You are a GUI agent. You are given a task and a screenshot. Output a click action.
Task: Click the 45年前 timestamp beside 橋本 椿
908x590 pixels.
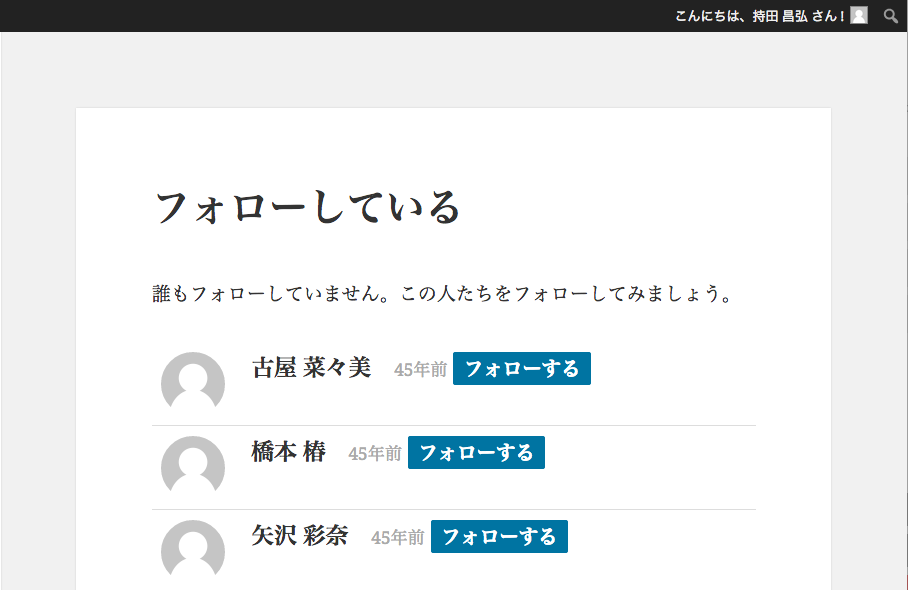coord(374,454)
